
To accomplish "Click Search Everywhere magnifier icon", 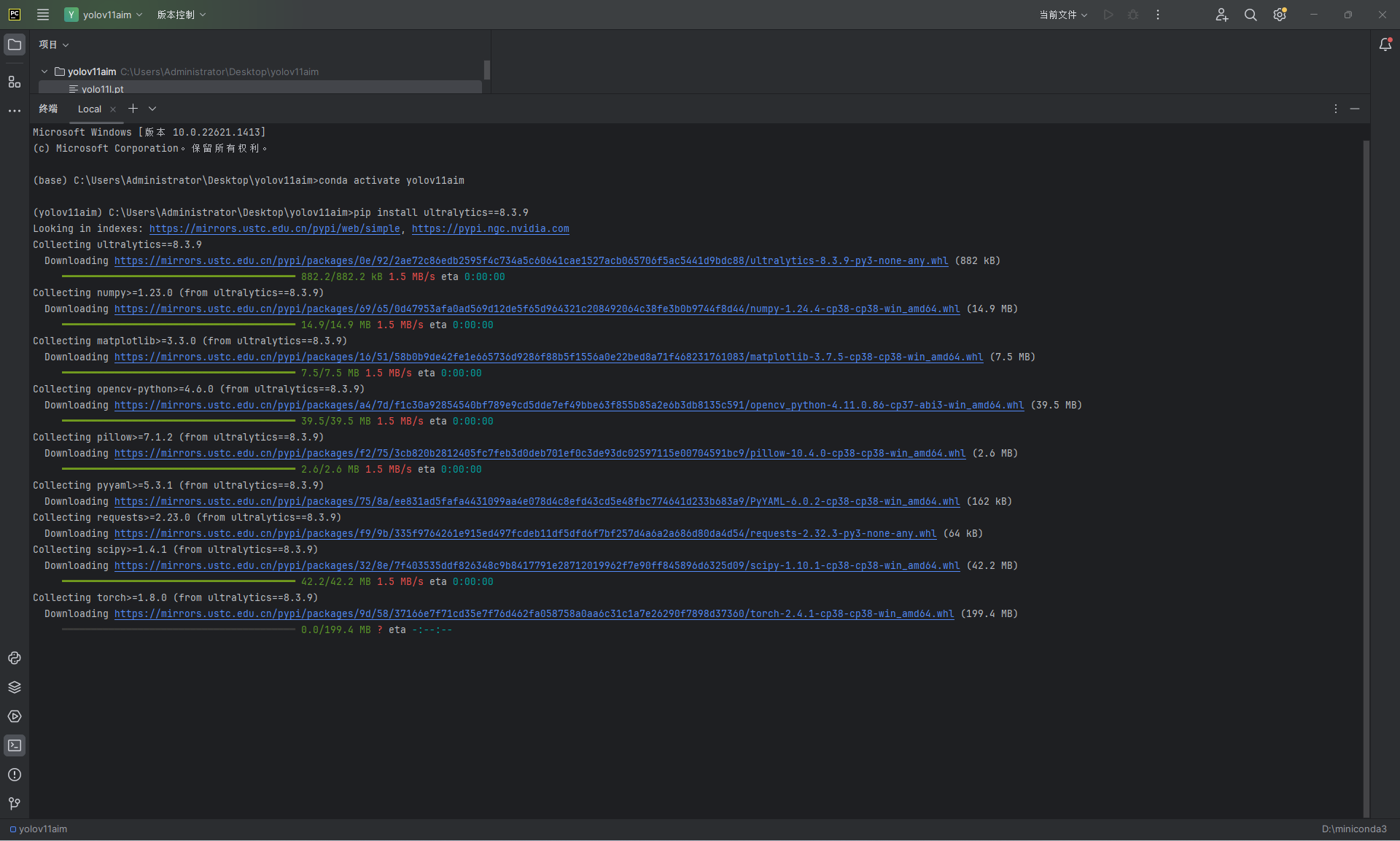I will pyautogui.click(x=1251, y=15).
